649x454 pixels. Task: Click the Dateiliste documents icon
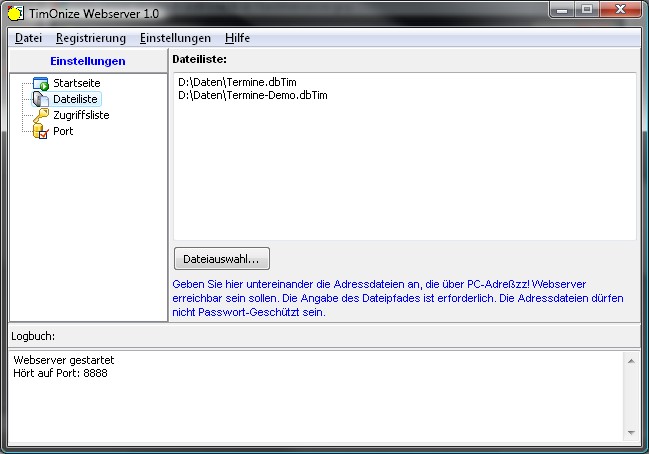tap(41, 99)
